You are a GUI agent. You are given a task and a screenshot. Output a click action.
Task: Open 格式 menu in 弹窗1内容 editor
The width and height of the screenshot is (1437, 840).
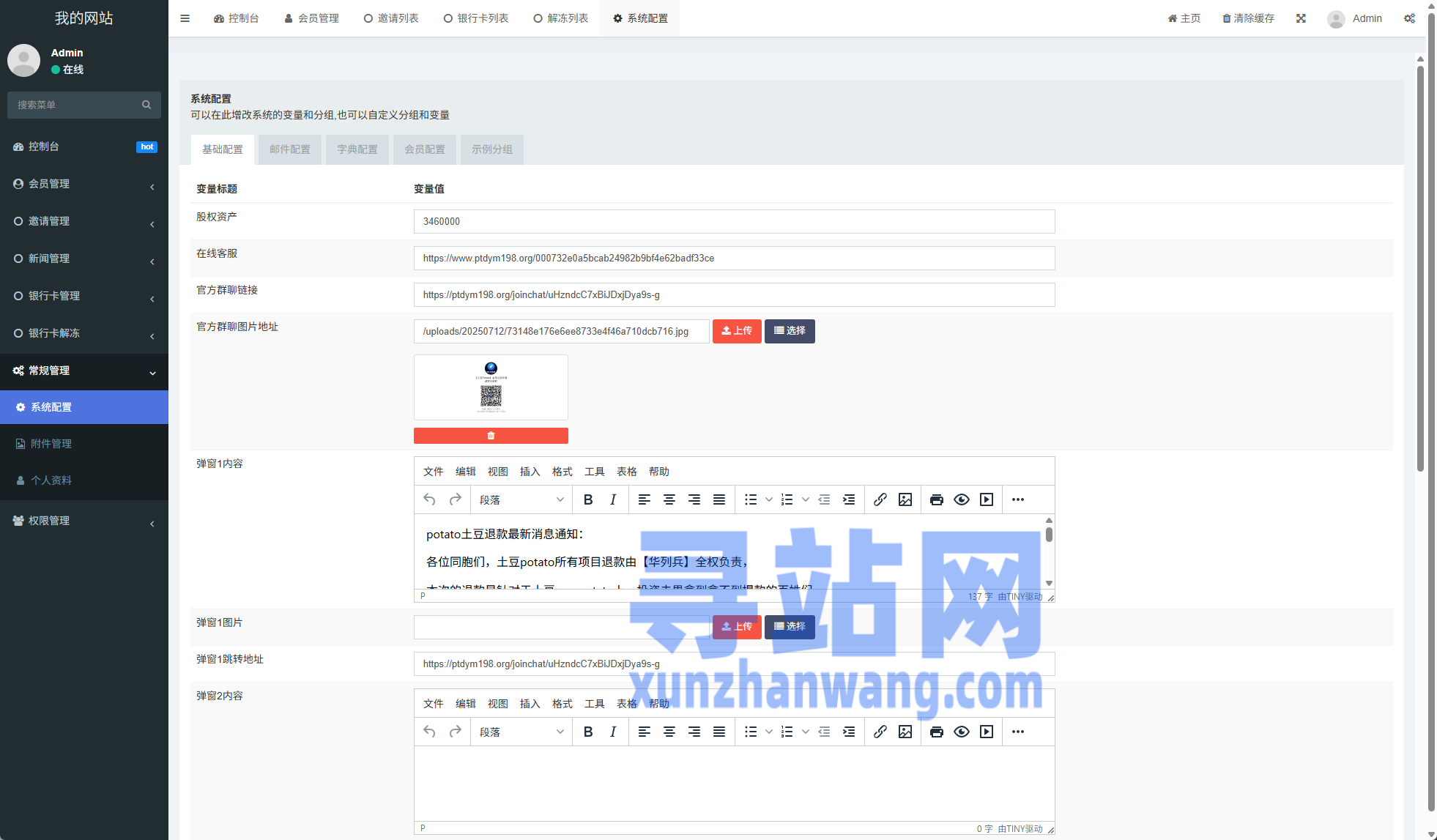click(x=562, y=472)
